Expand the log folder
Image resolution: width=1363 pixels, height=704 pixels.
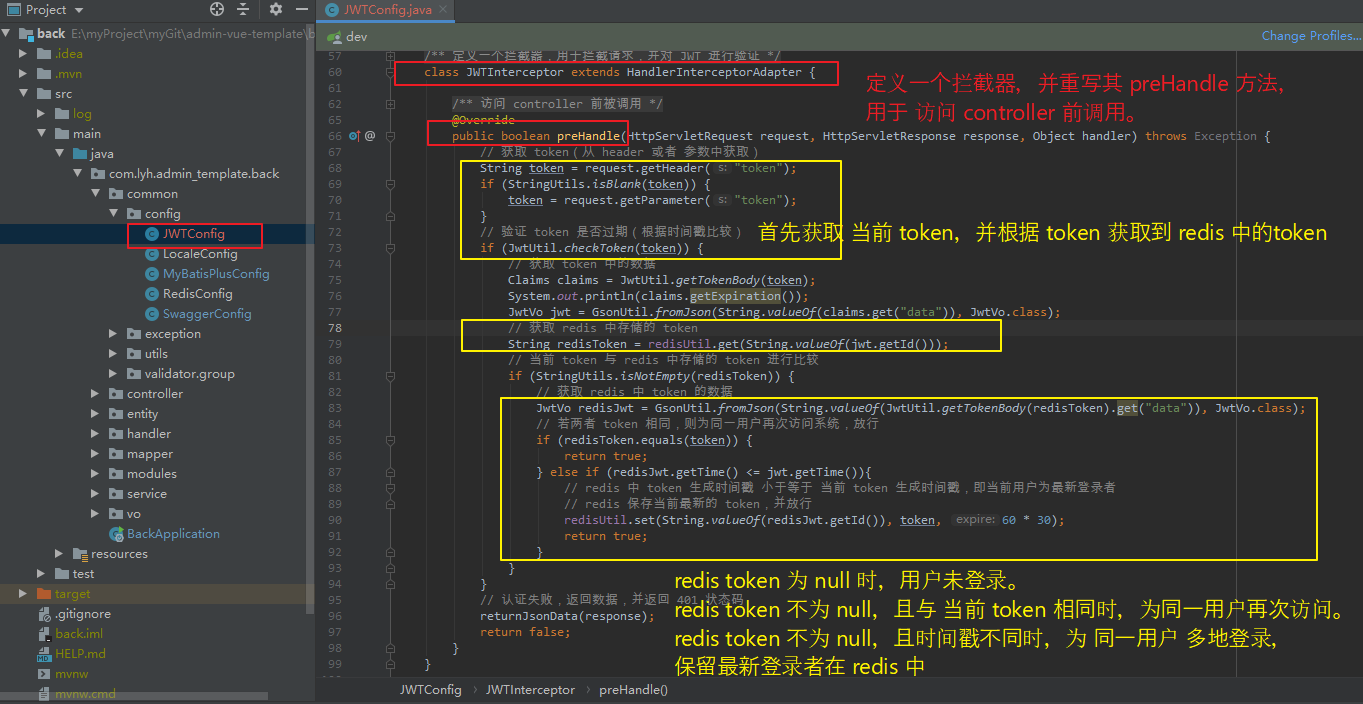[x=42, y=113]
